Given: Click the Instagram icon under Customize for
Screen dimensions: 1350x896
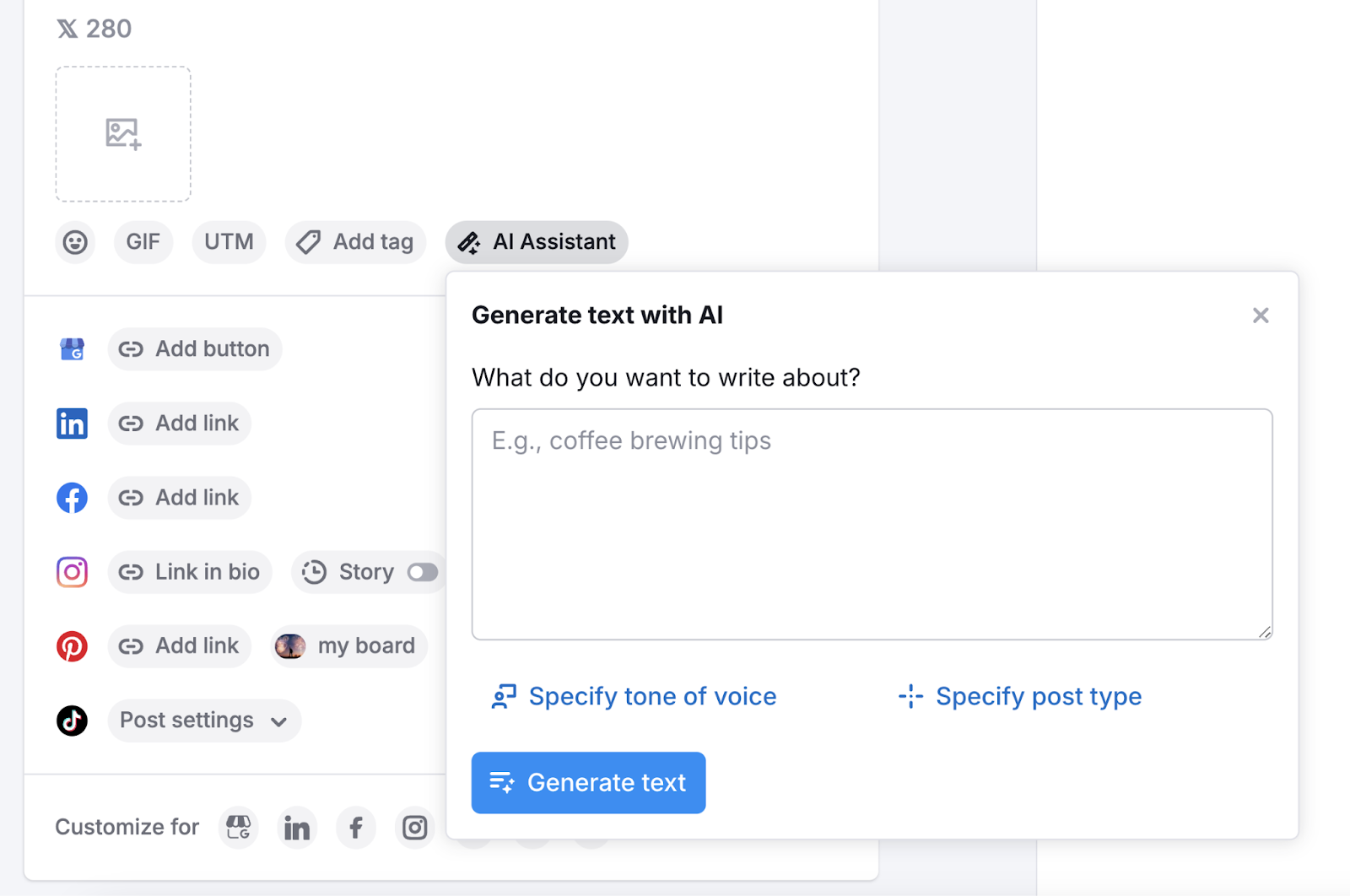Looking at the screenshot, I should click(x=414, y=828).
